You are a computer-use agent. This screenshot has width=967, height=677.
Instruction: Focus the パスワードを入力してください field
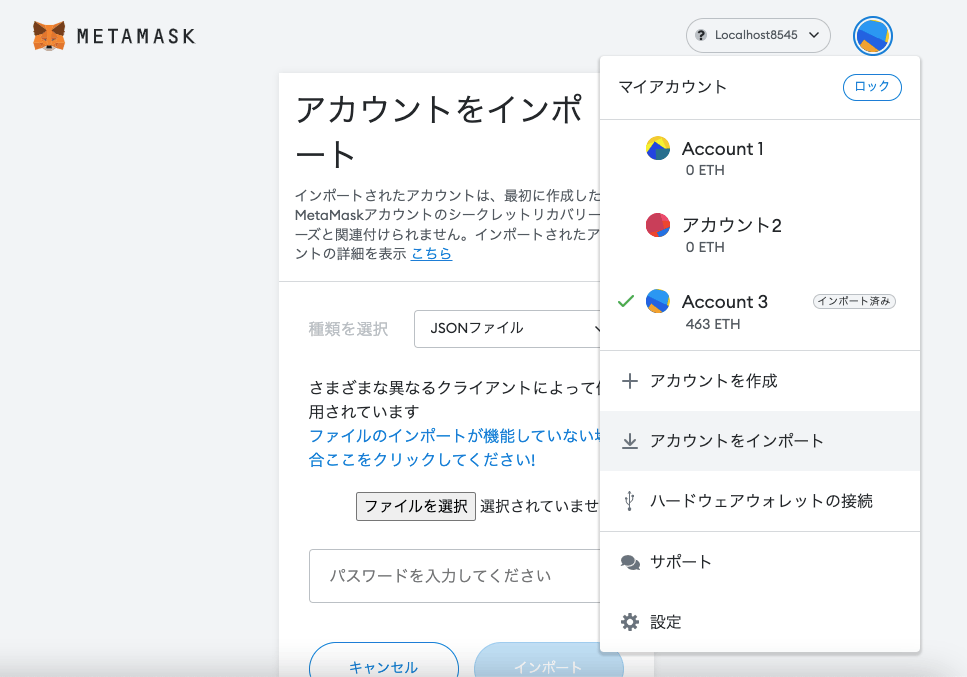pyautogui.click(x=455, y=576)
